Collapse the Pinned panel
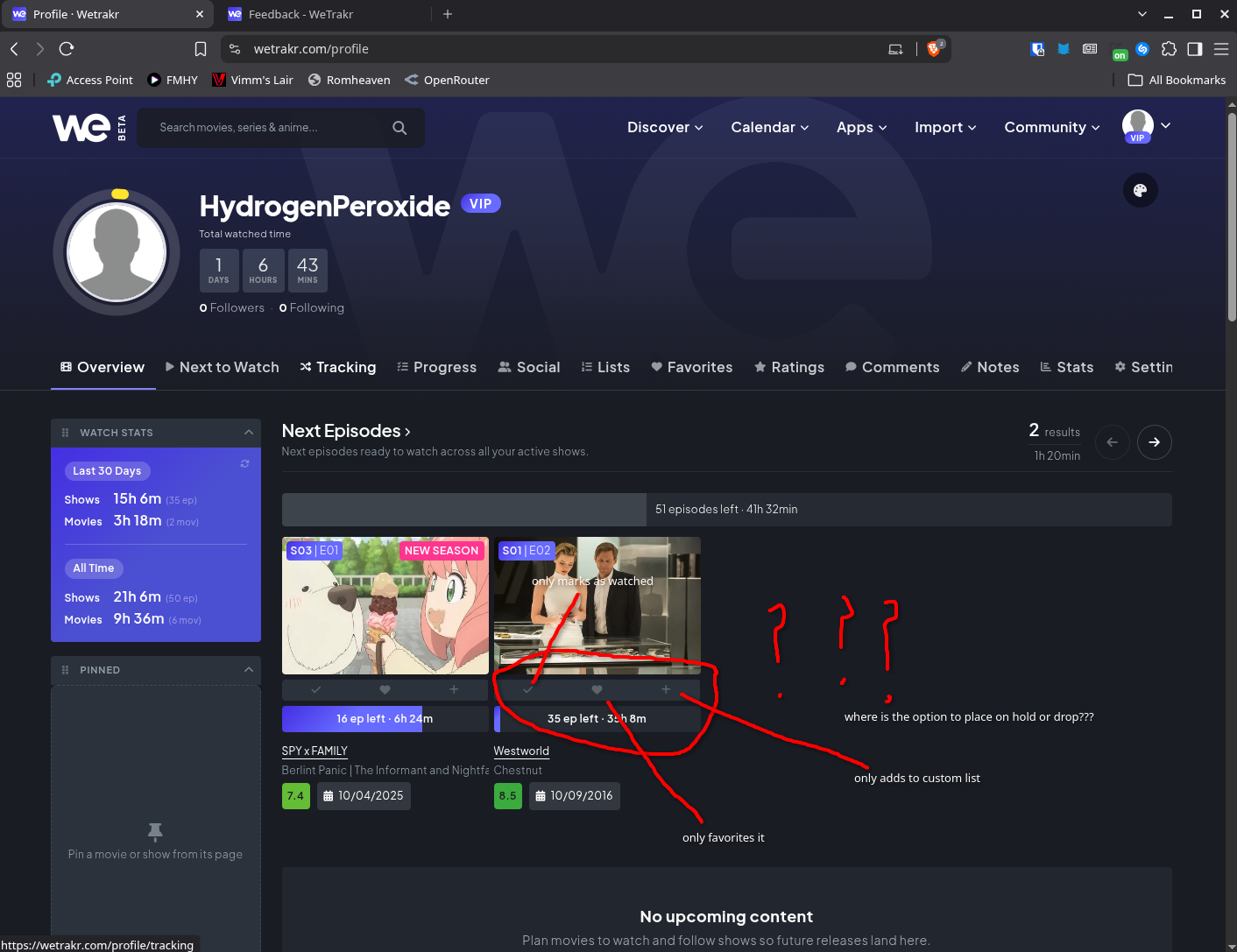This screenshot has width=1237, height=952. click(249, 670)
